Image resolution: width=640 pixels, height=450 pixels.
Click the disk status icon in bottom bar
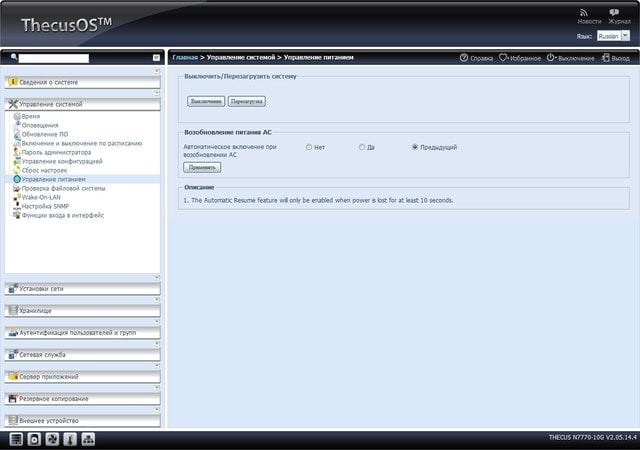[34, 439]
